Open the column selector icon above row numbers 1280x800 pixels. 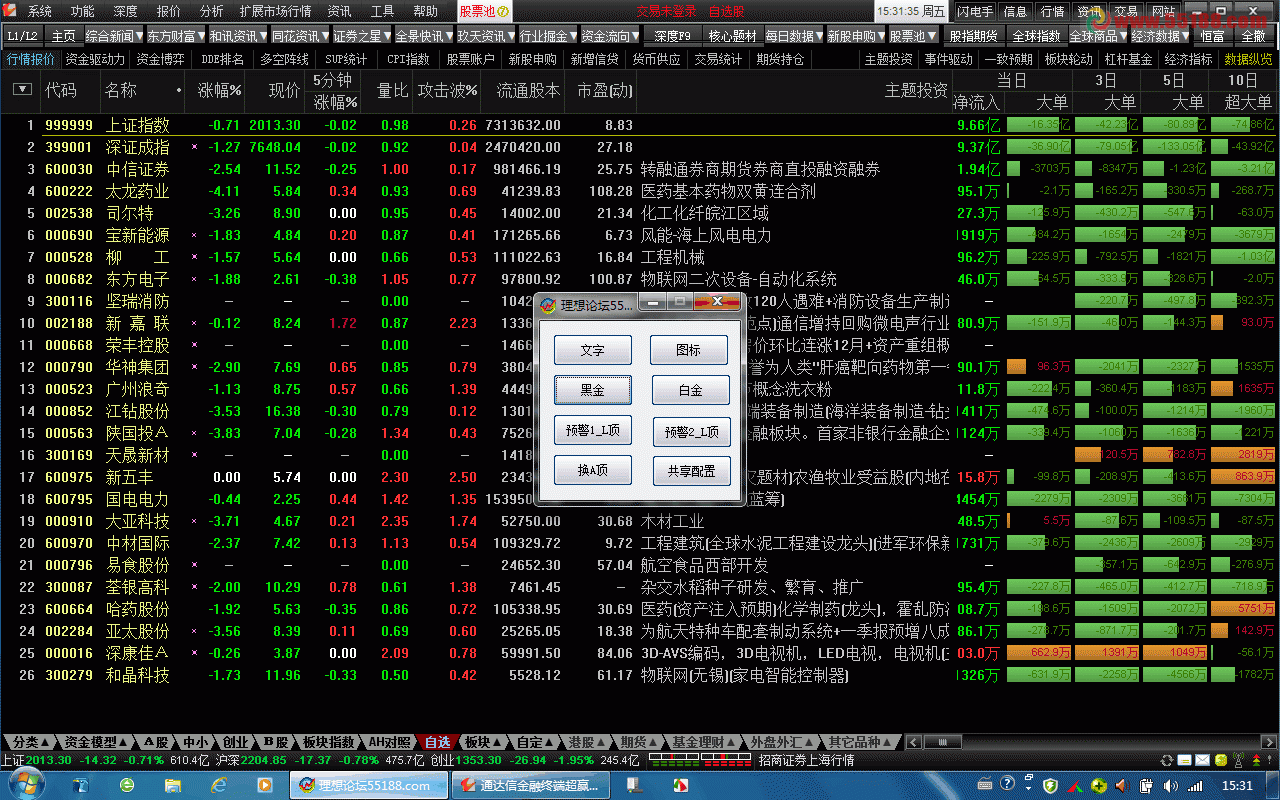[22, 90]
